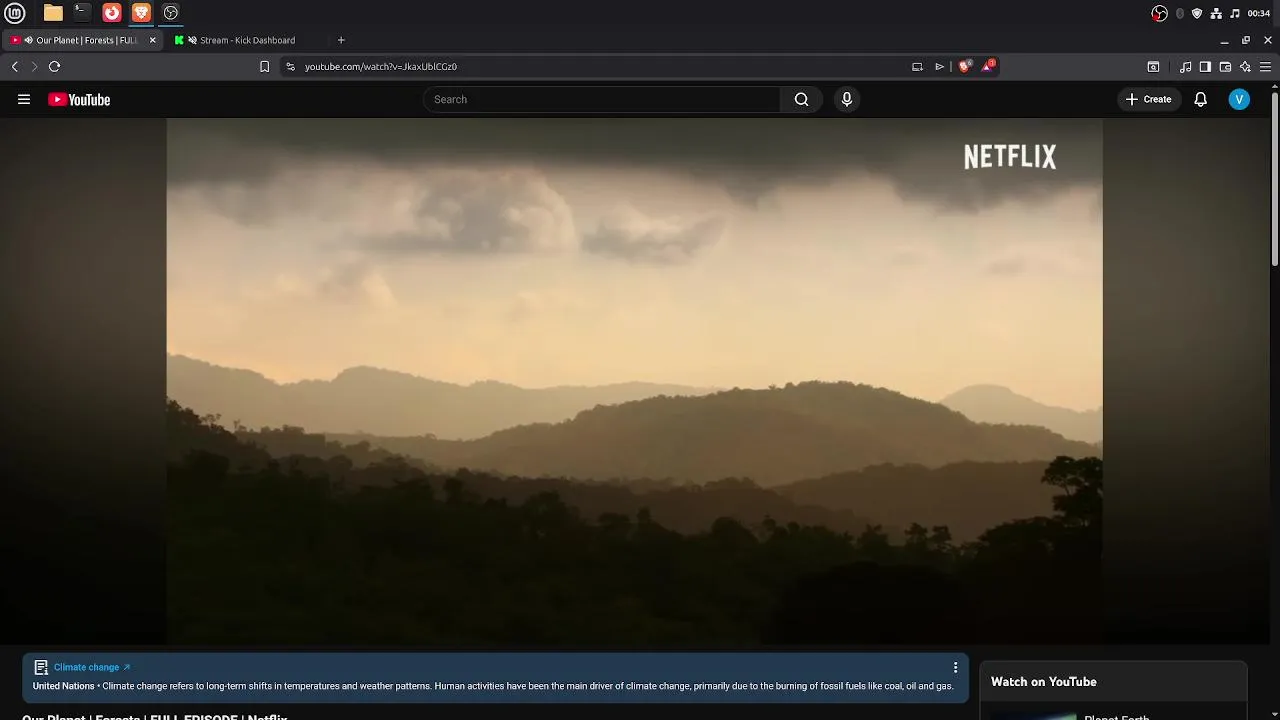The width and height of the screenshot is (1280, 720).
Task: Click the YouTube search magnifier button
Action: tap(801, 99)
